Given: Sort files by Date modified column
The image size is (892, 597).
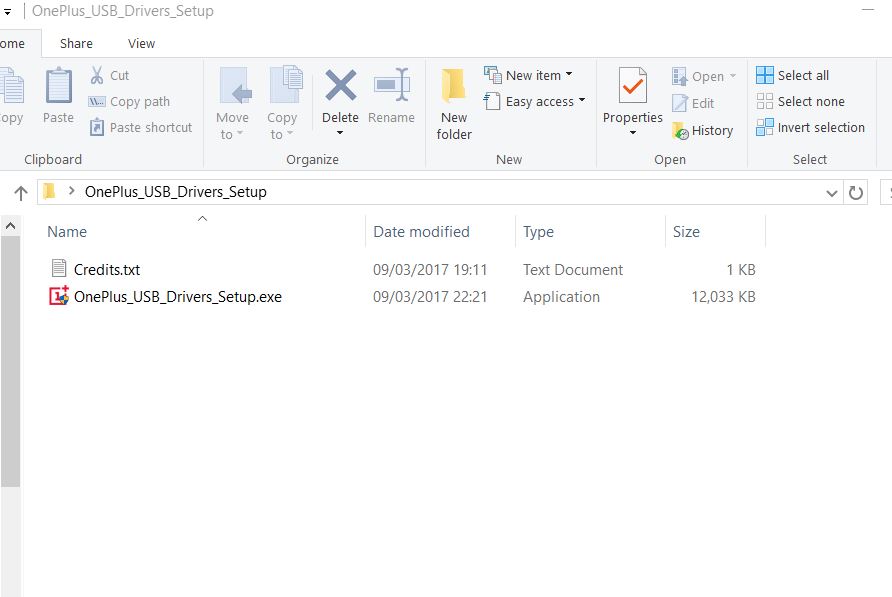Looking at the screenshot, I should (440, 232).
